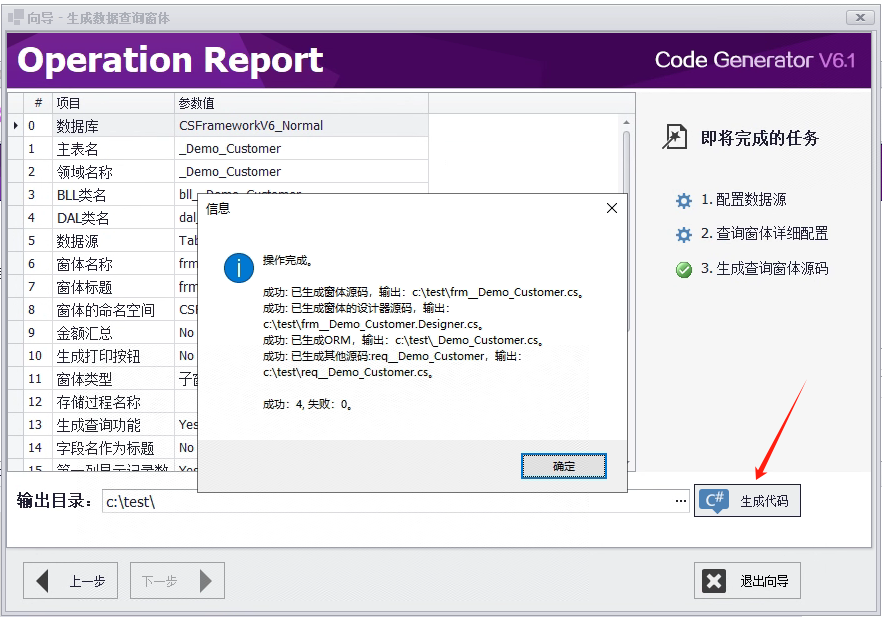
Task: Click the gear icon beside 2. 查询窗体详细配置
Action: tap(683, 234)
